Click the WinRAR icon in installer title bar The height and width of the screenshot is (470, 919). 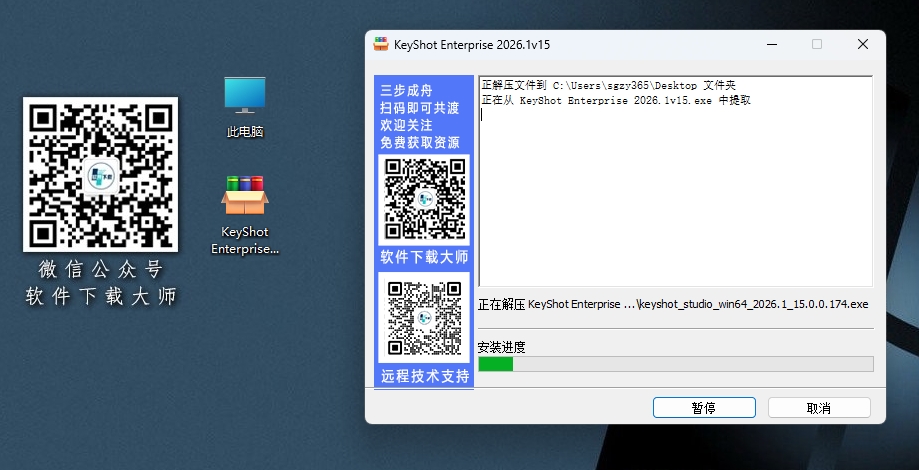pyautogui.click(x=381, y=45)
